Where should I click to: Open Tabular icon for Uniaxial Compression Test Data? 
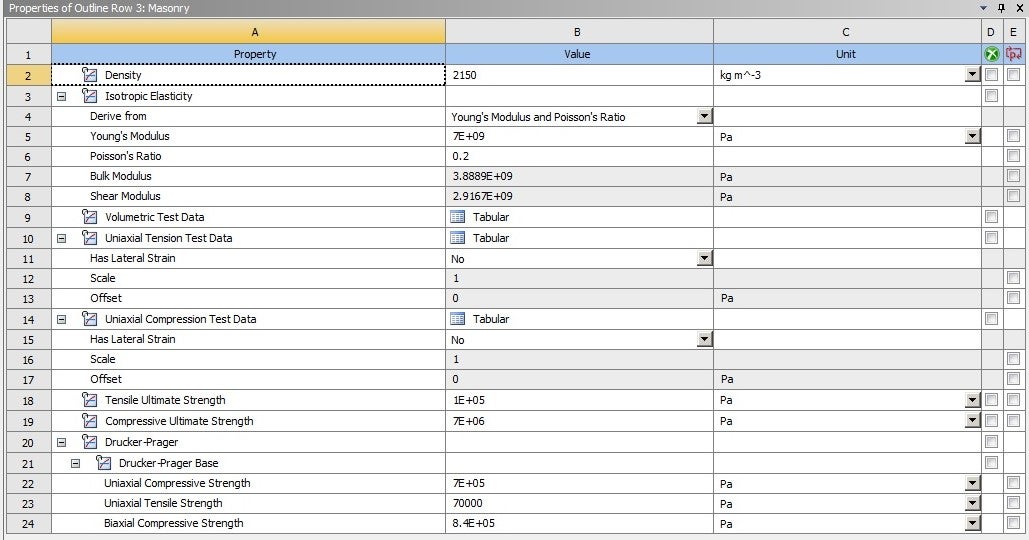(458, 319)
